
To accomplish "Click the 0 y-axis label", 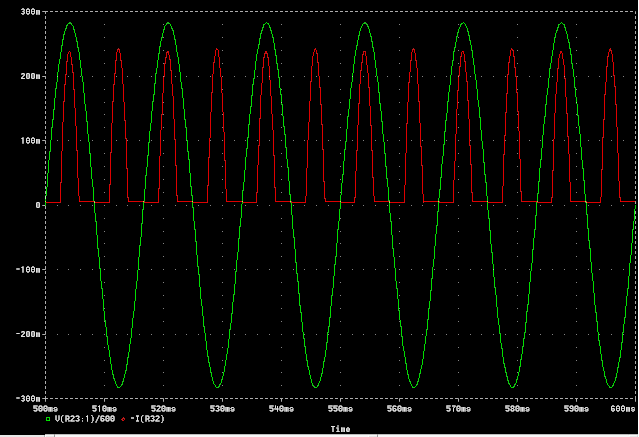I will pos(37,205).
